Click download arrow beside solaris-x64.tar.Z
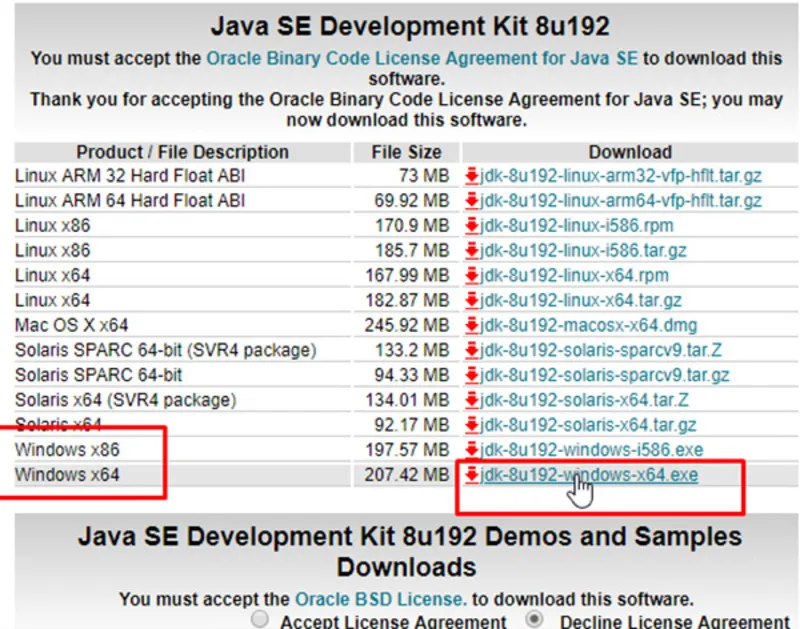Screen dimensions: 800x629 tap(471, 400)
